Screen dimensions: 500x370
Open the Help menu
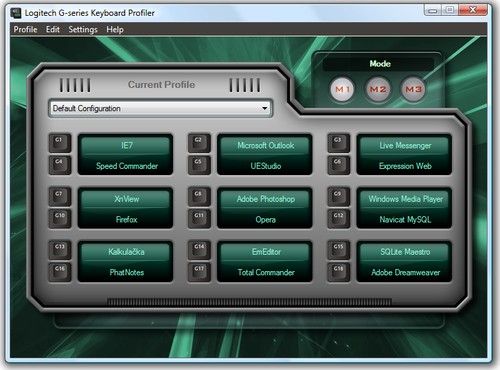115,30
